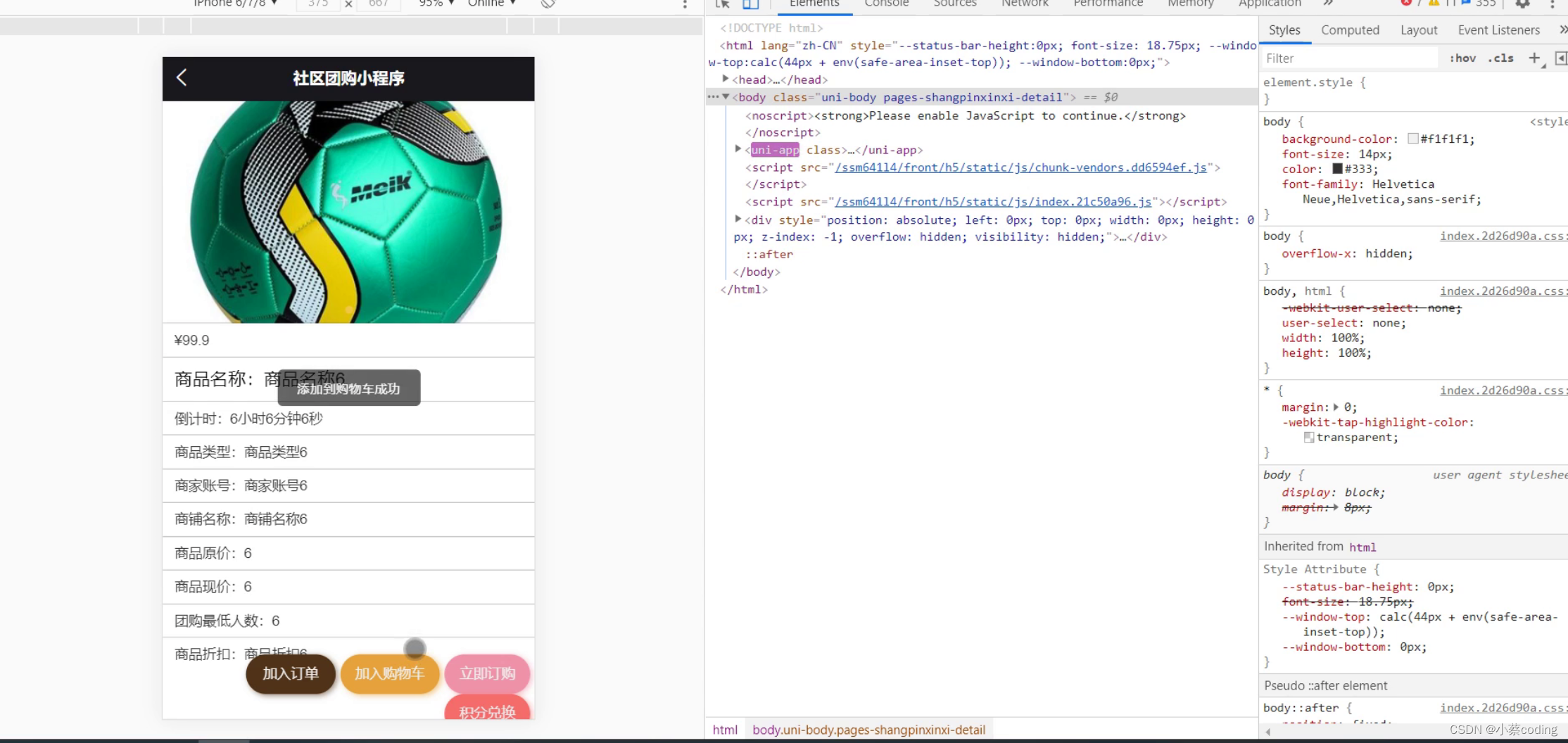Open DevTools kebab menu
This screenshot has width=1568, height=743.
click(1553, 4)
